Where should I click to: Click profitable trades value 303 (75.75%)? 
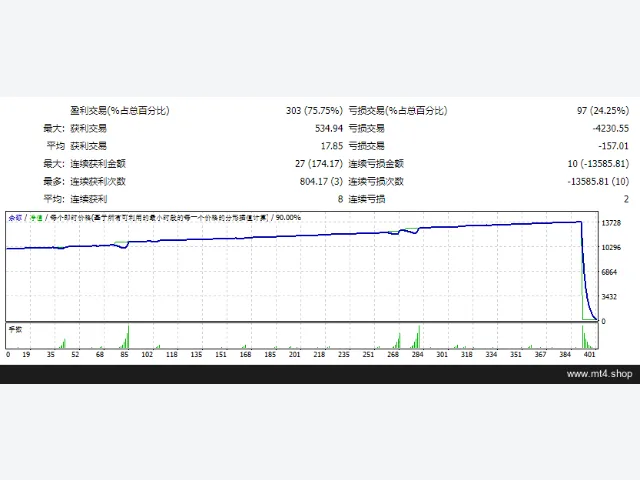314,111
